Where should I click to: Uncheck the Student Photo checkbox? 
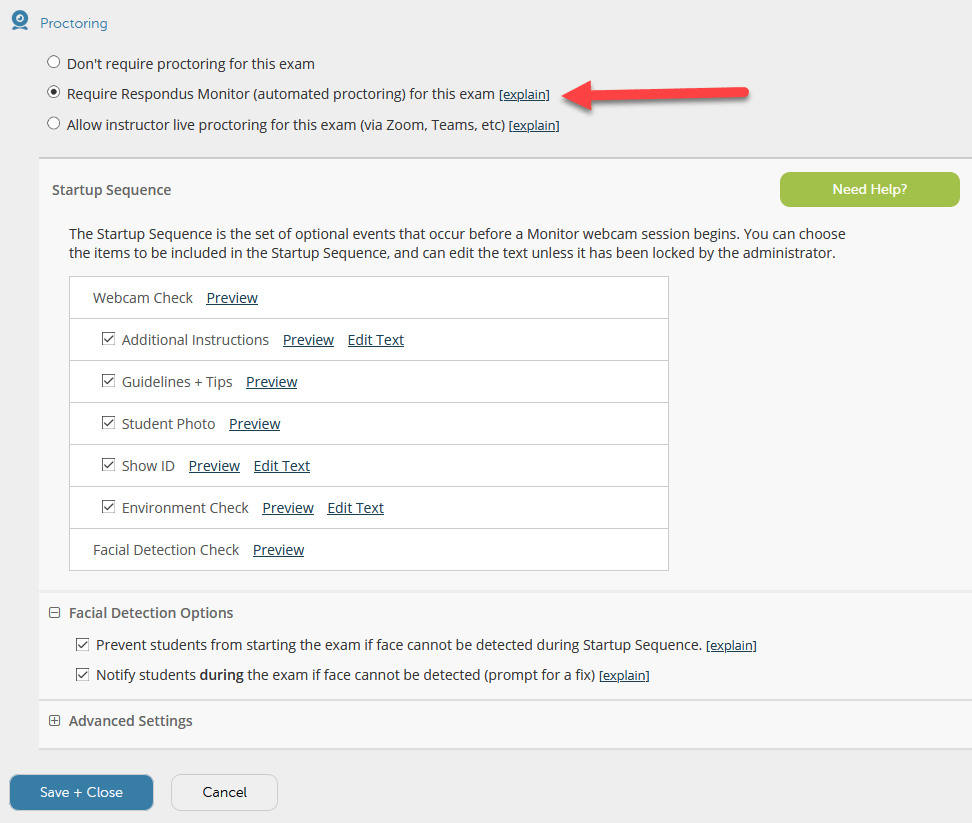[108, 423]
